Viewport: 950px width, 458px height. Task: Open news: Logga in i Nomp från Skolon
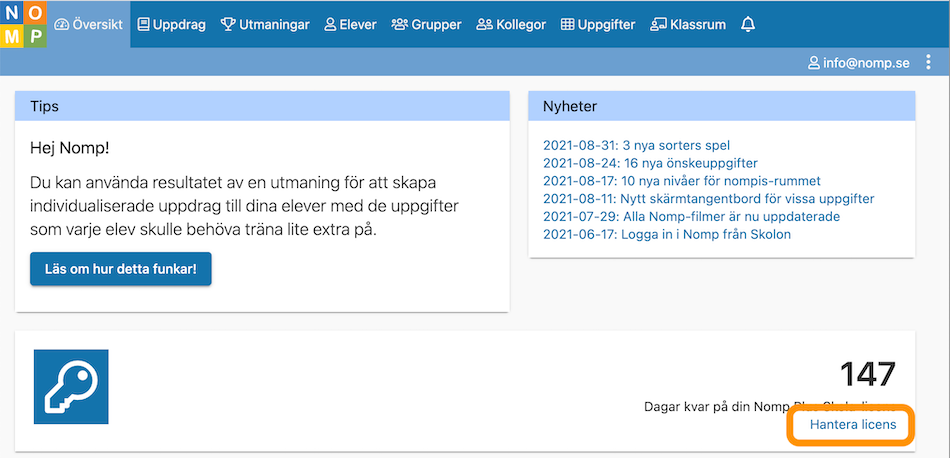click(x=667, y=234)
